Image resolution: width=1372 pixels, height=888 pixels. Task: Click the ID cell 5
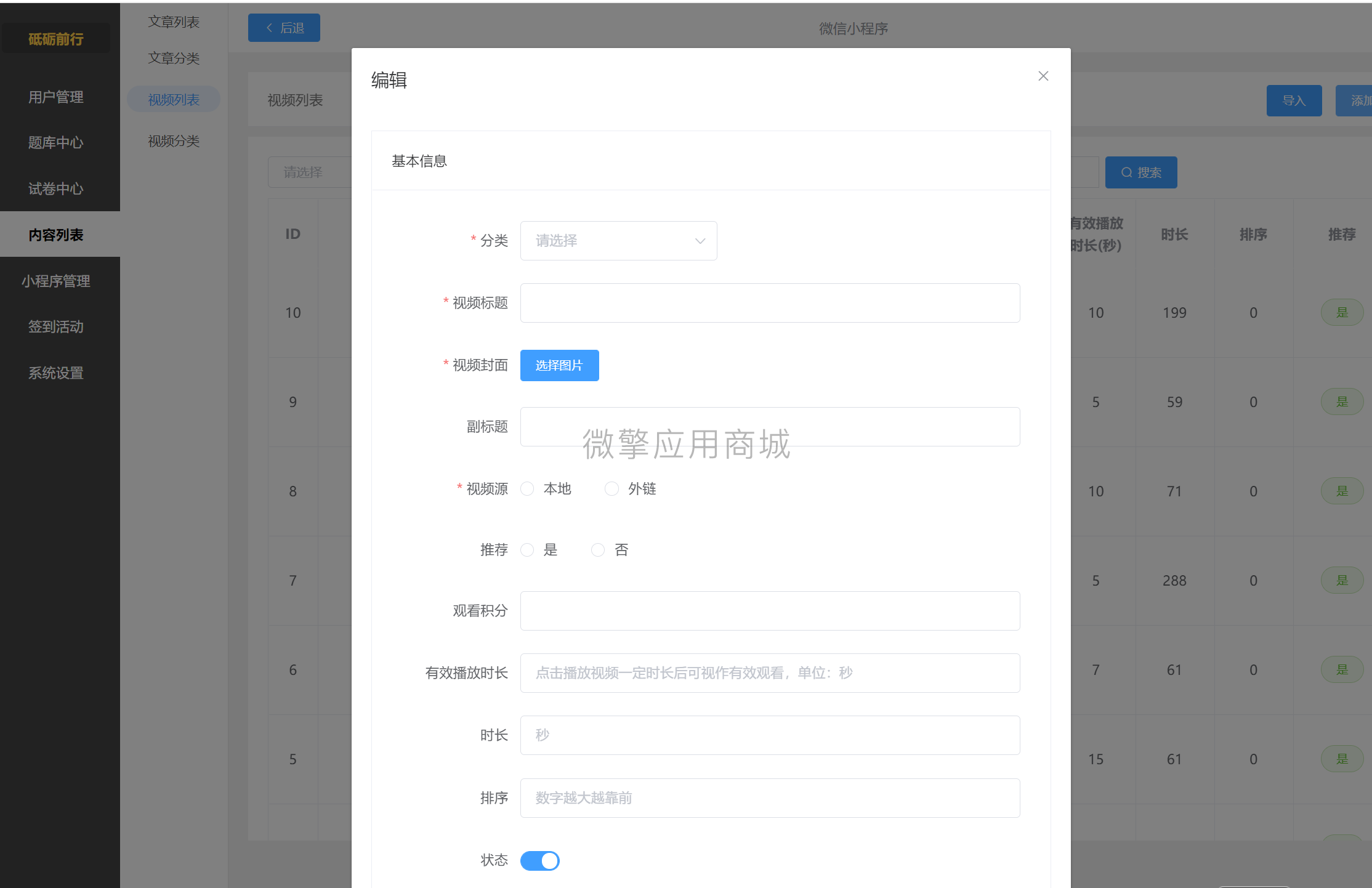pos(293,759)
